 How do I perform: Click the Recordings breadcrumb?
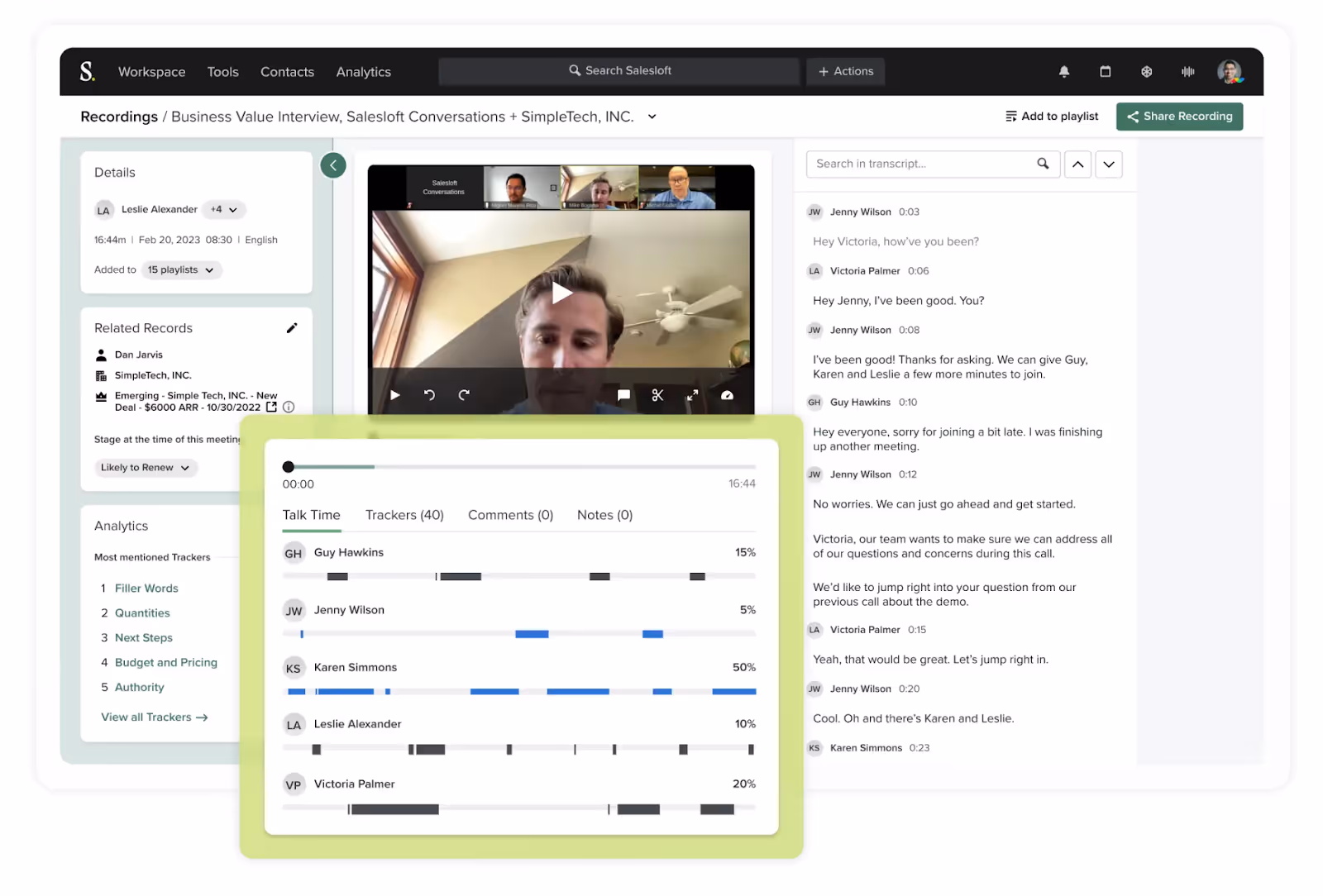(119, 117)
